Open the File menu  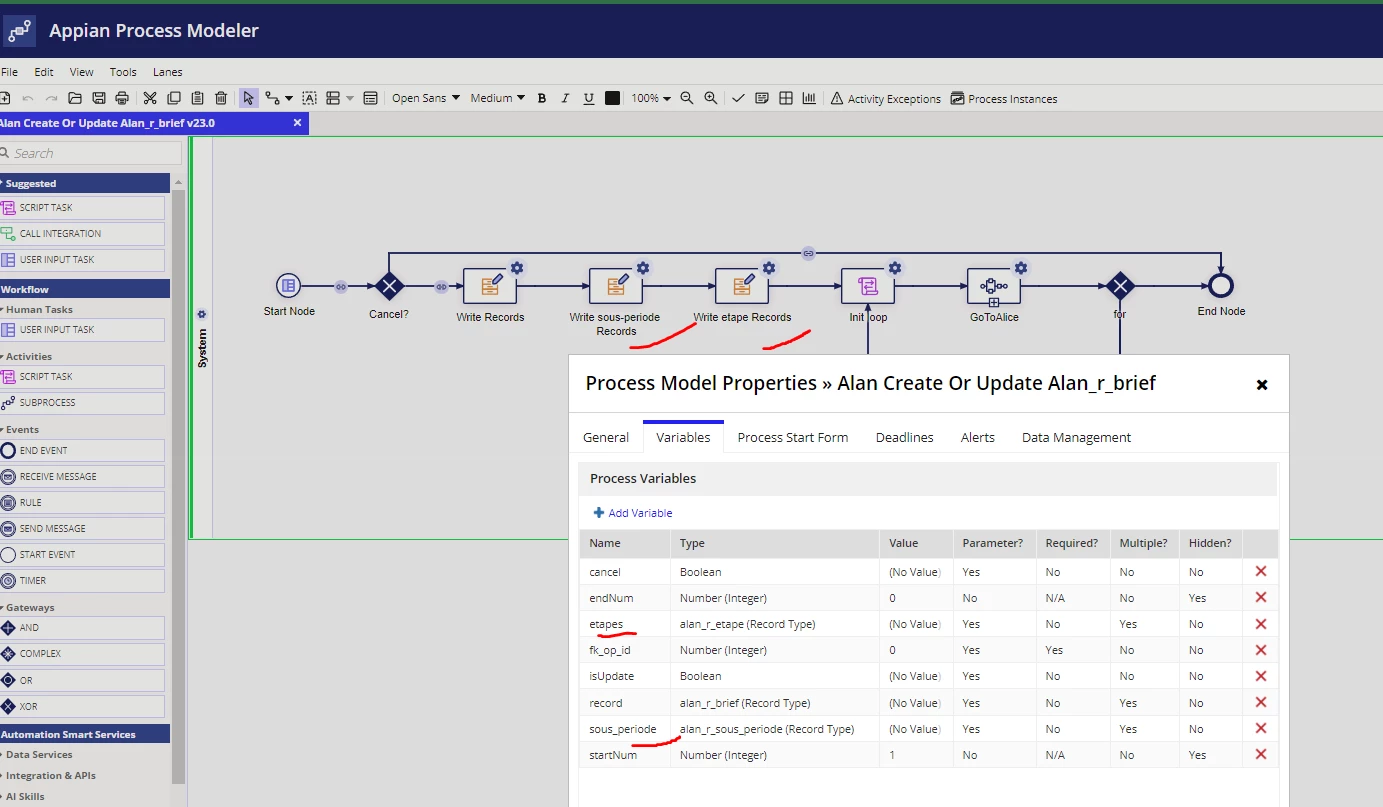coord(10,72)
